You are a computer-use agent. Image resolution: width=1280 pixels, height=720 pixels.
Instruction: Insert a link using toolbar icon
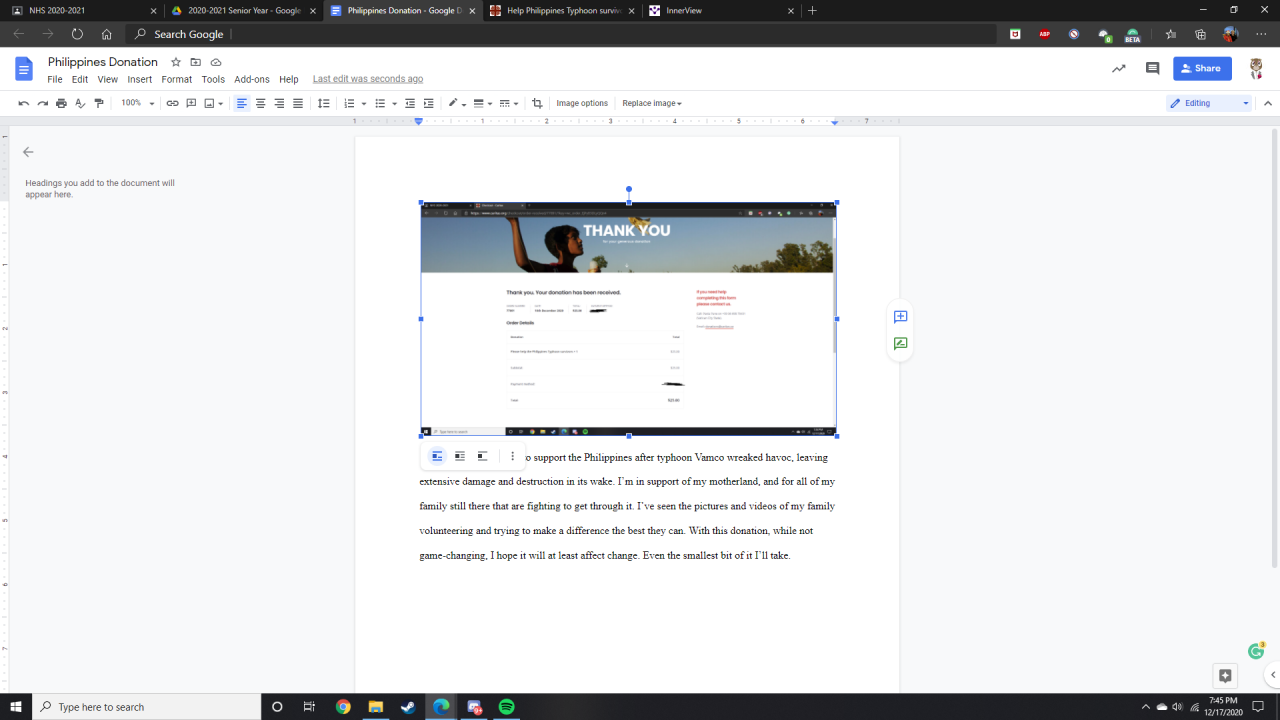tap(172, 103)
